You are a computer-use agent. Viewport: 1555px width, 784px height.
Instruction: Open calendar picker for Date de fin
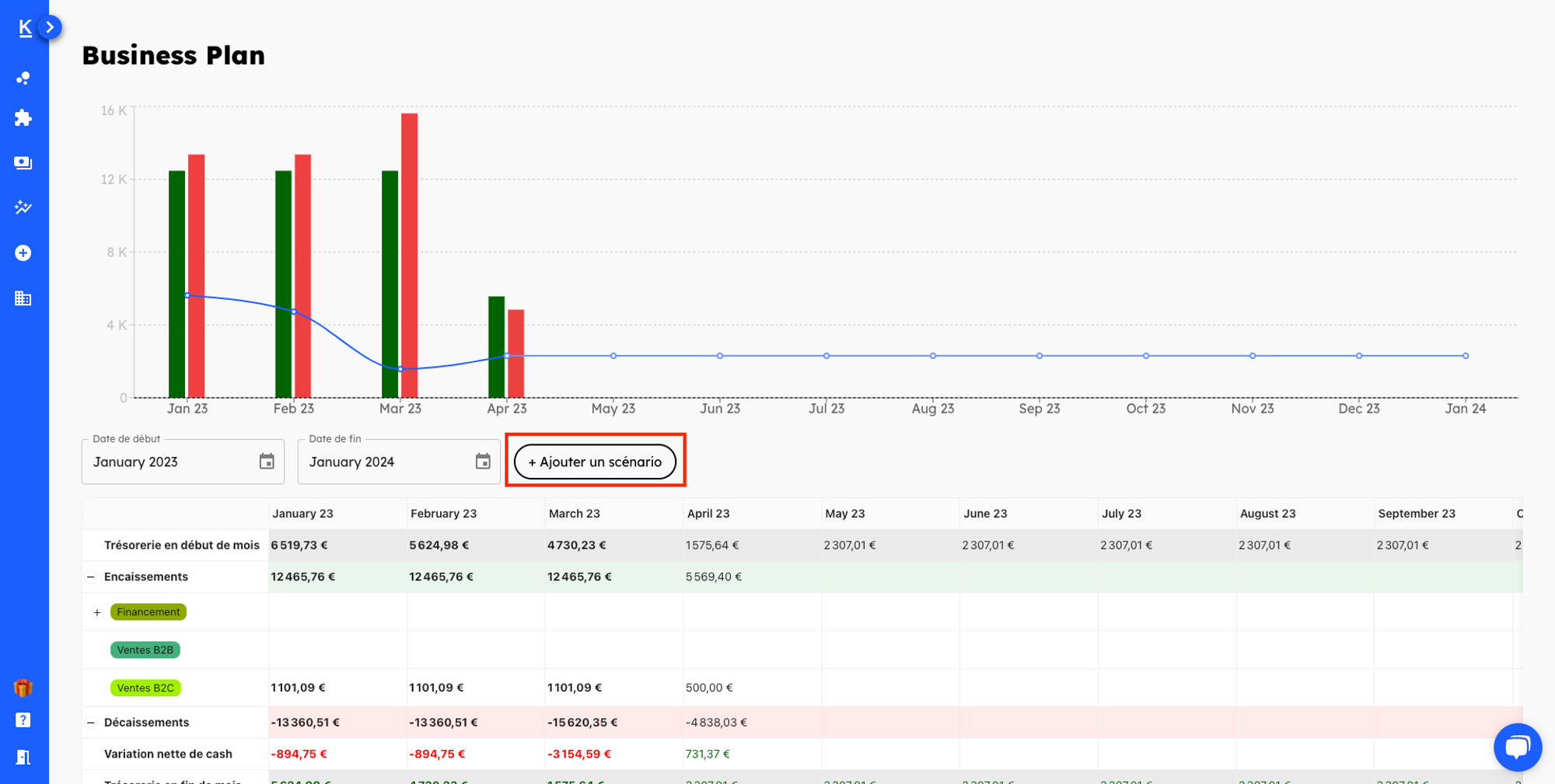483,462
